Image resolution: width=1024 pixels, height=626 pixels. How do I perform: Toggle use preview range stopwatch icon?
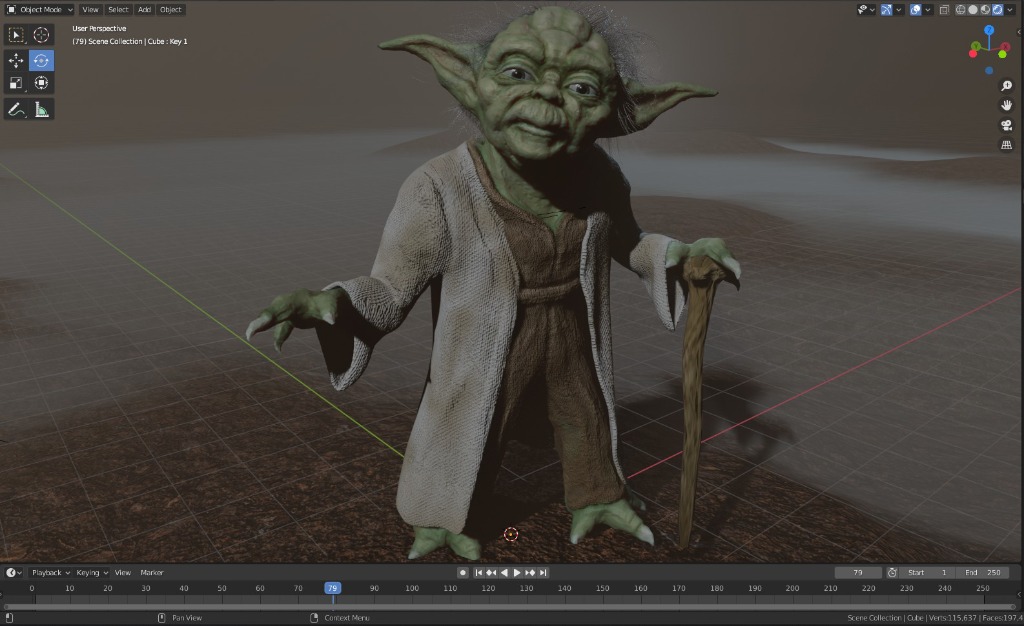tap(892, 572)
